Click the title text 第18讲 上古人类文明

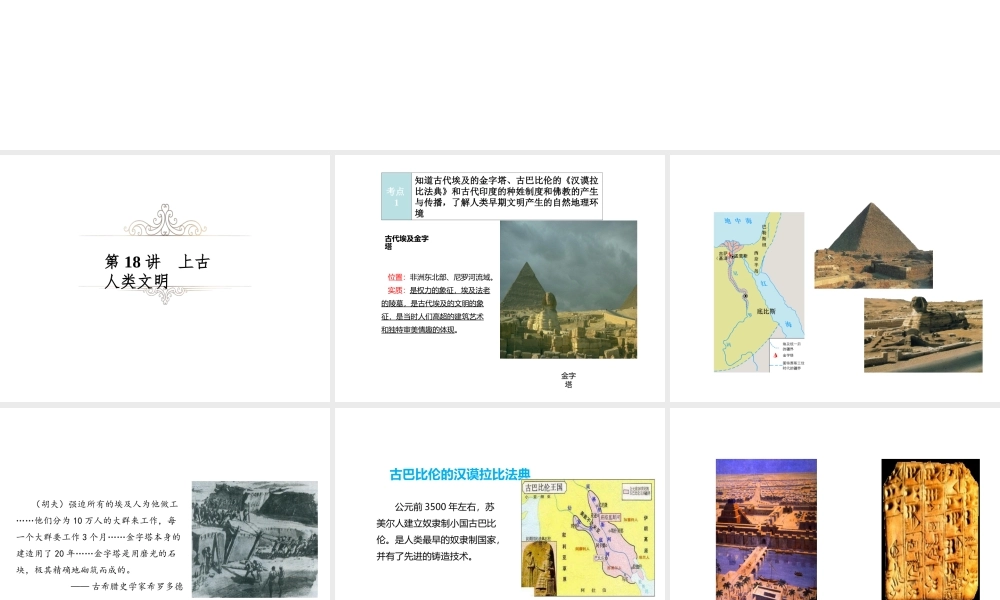click(156, 271)
